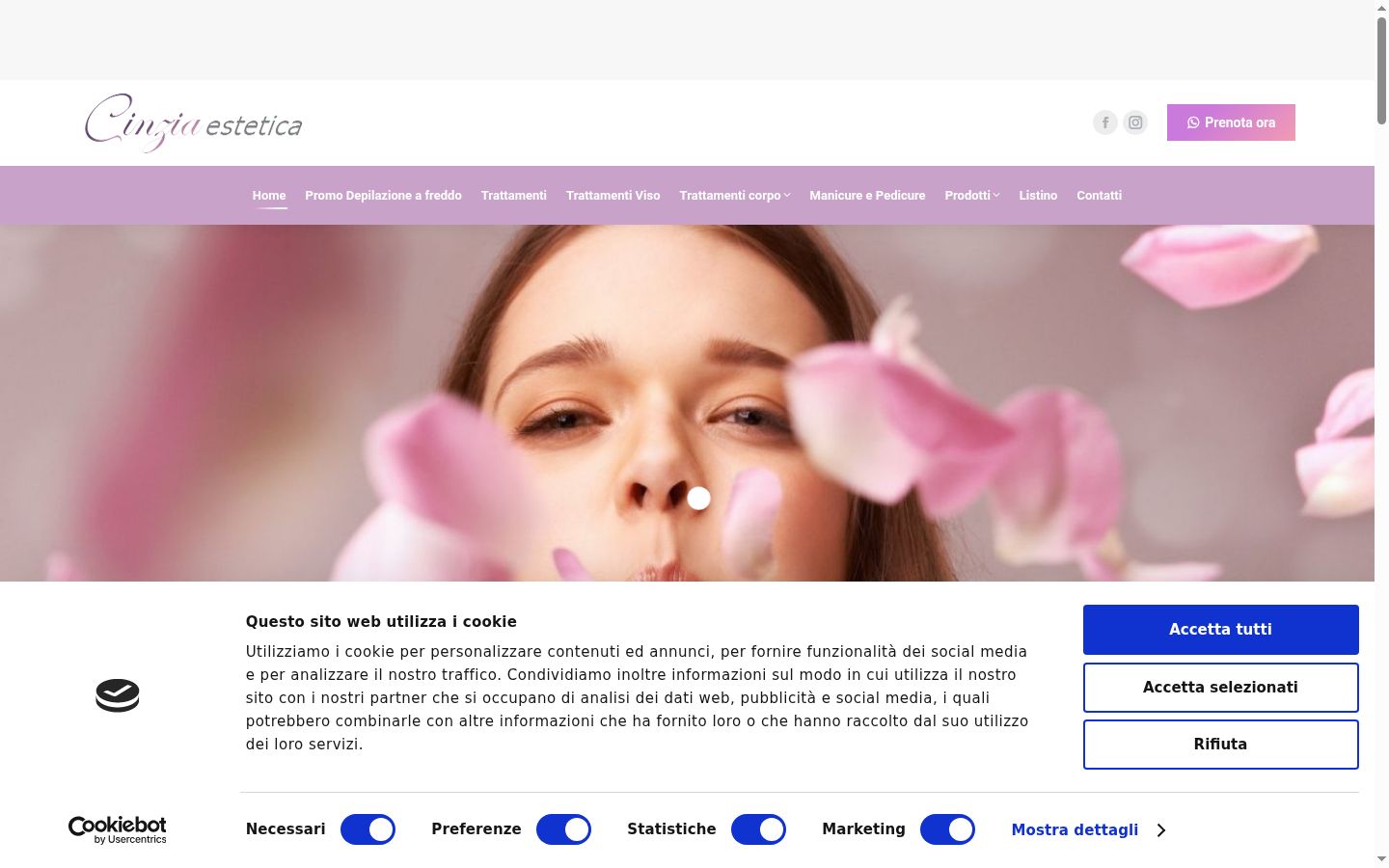
Task: Click the vertical page scrollbar thumb
Action: (1381, 69)
